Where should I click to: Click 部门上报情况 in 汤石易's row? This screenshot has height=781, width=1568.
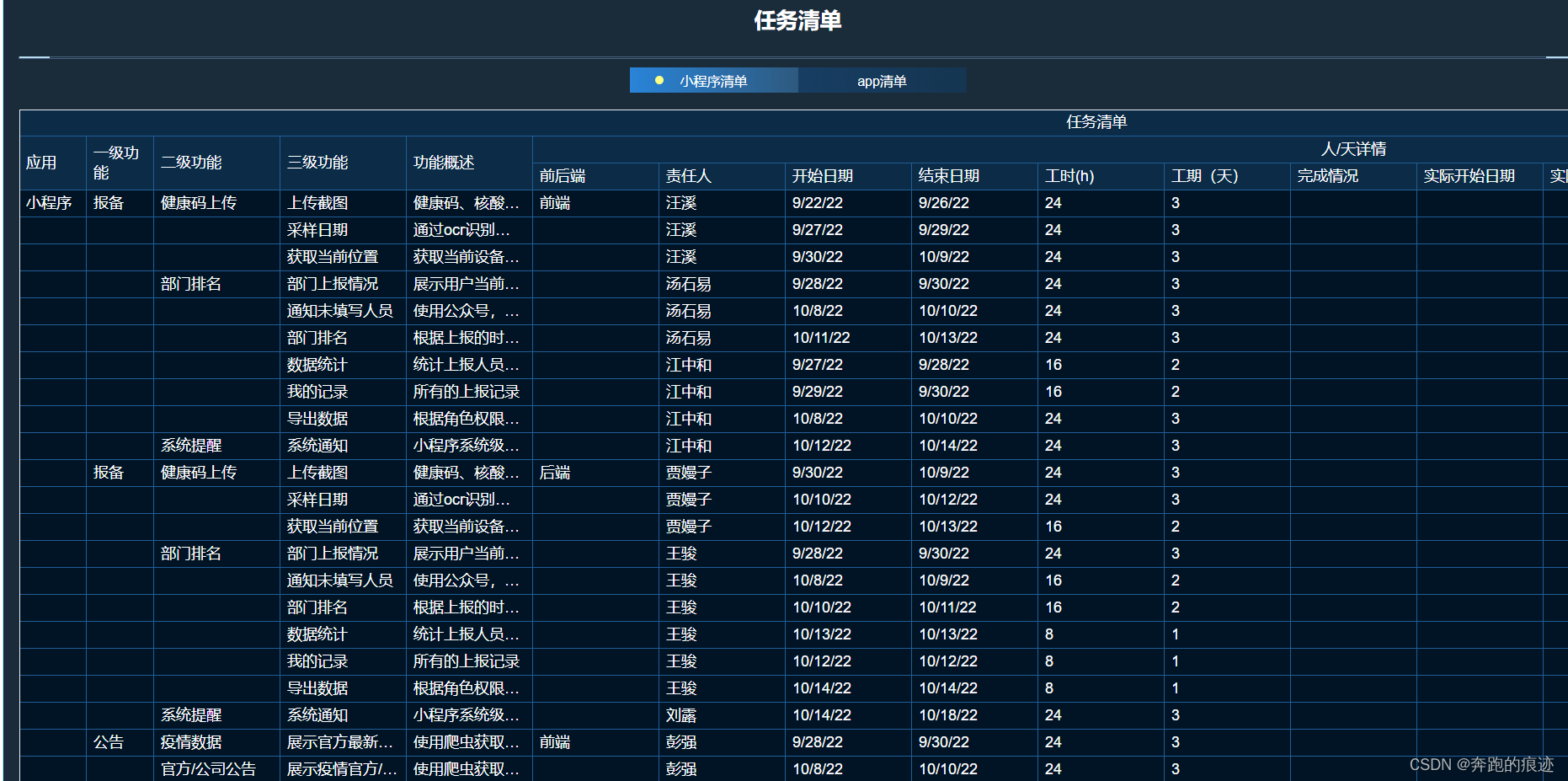[343, 284]
